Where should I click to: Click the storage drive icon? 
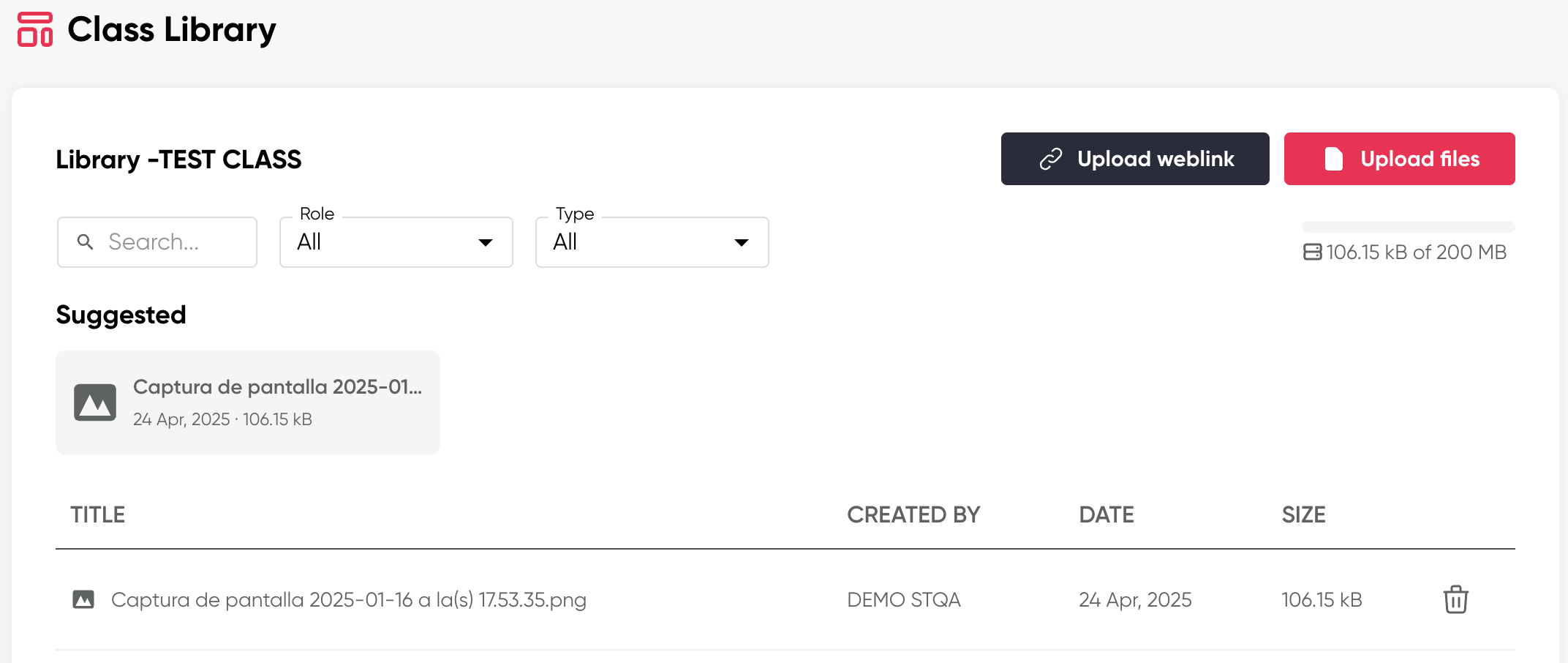tap(1312, 252)
